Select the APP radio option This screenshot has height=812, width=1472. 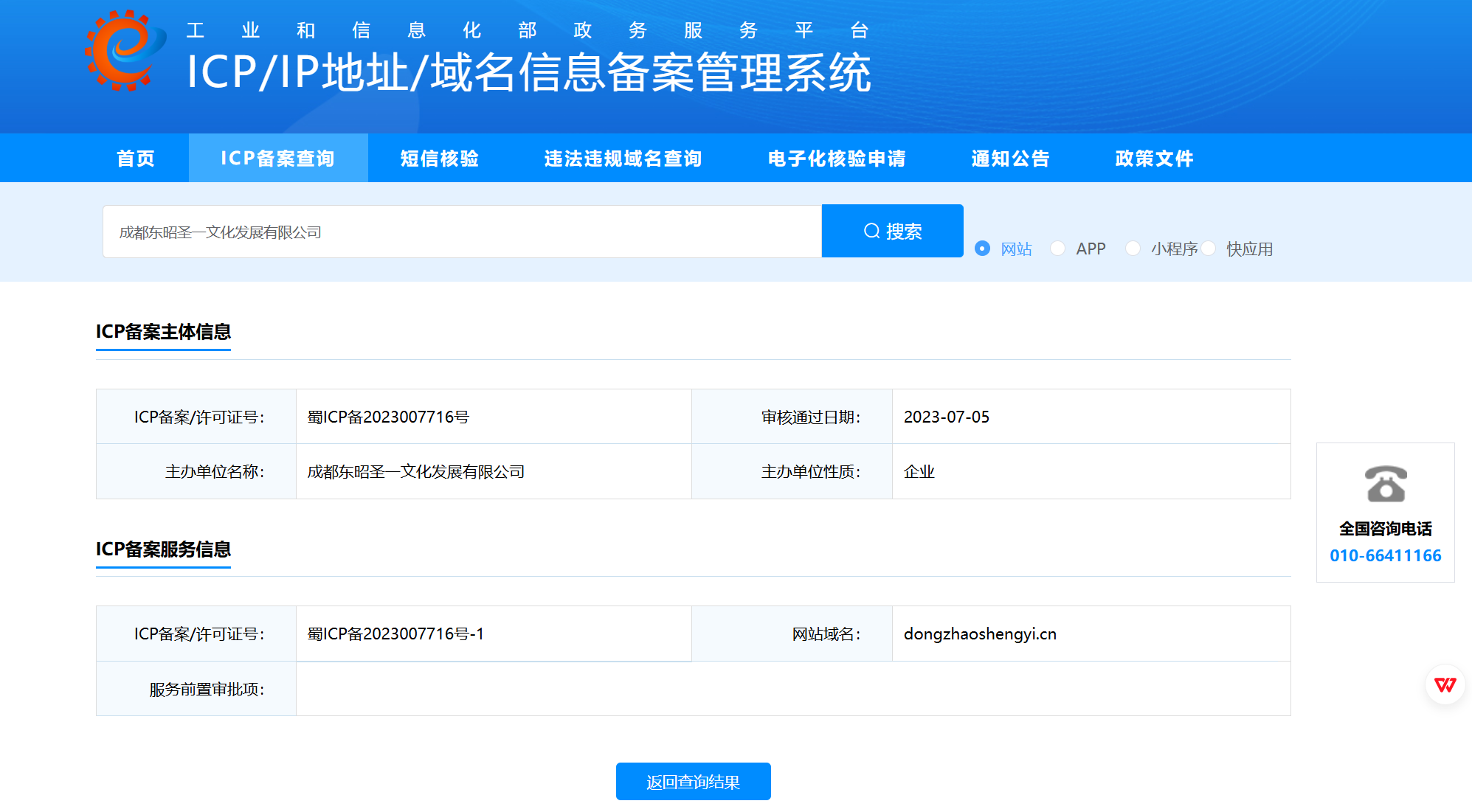click(x=1057, y=249)
